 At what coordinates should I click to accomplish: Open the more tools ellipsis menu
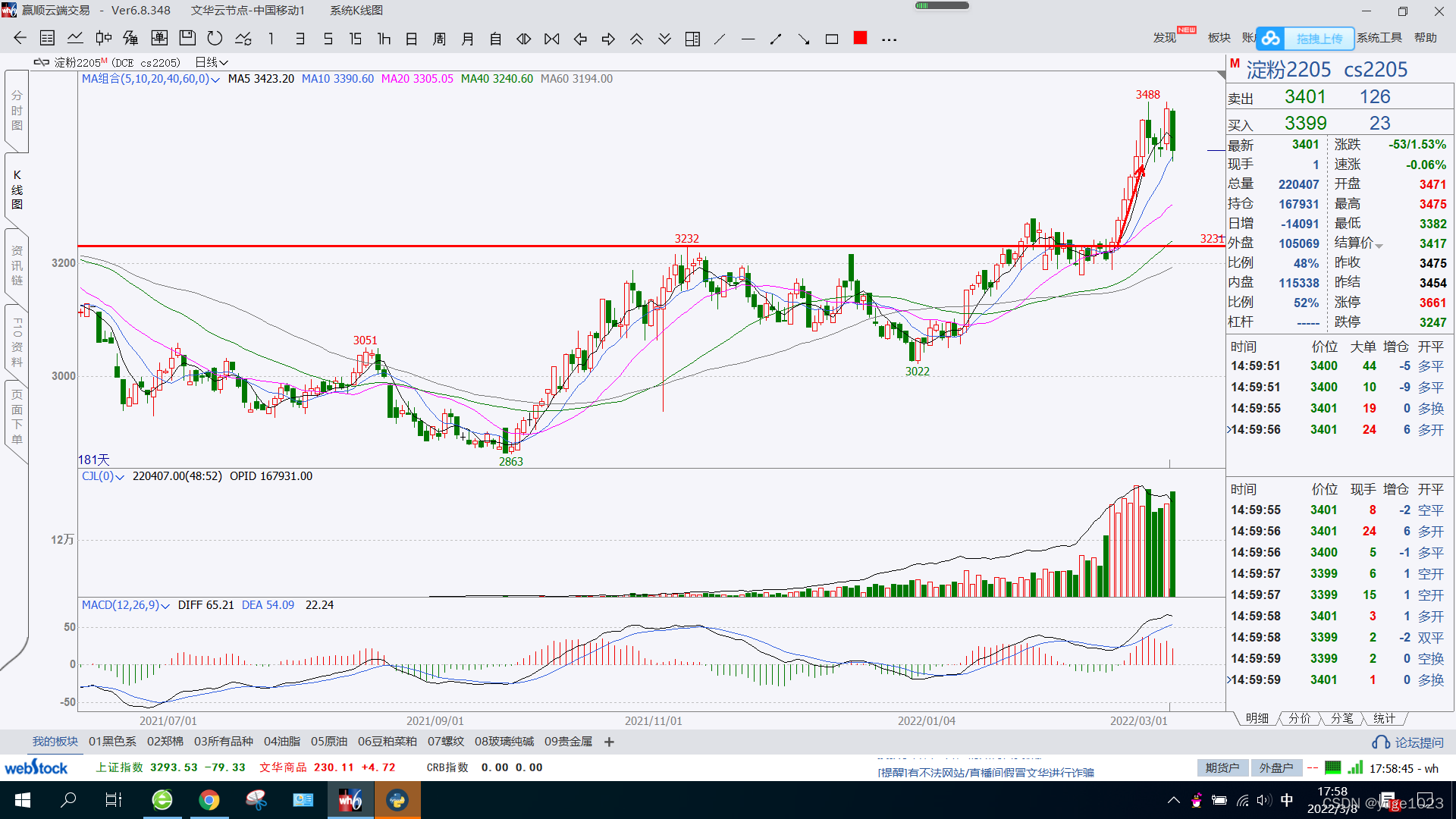[890, 39]
